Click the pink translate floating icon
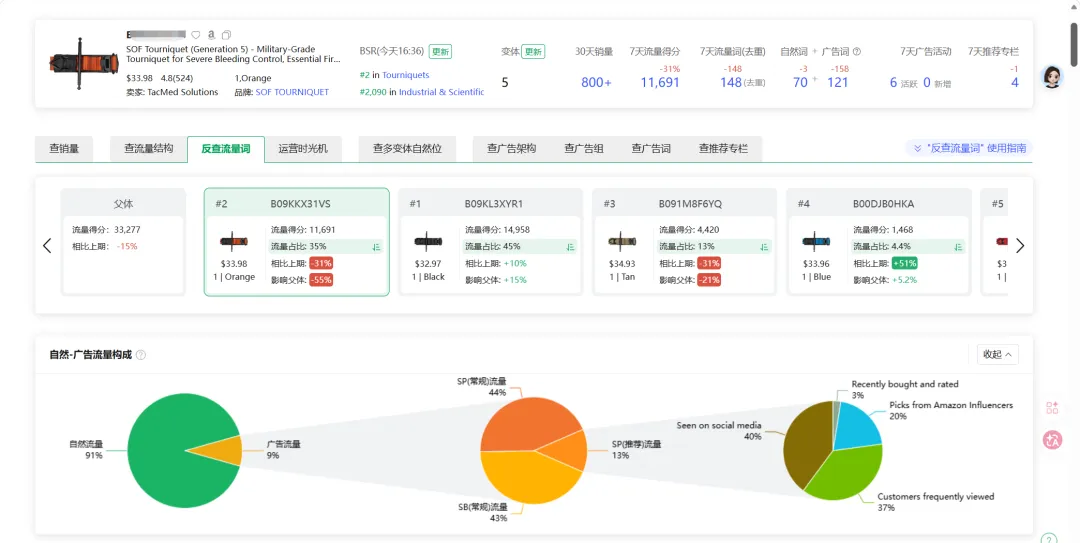1080x543 pixels. (1052, 440)
